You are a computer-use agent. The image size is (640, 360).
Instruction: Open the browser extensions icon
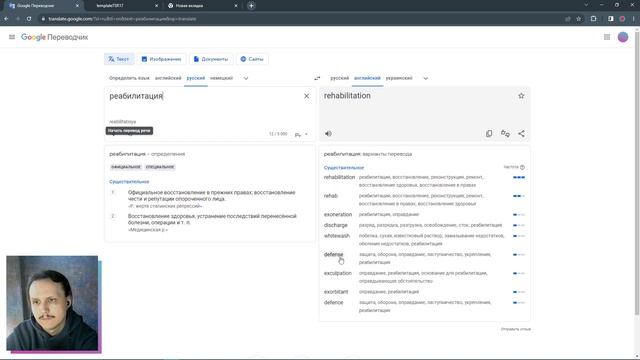(593, 19)
